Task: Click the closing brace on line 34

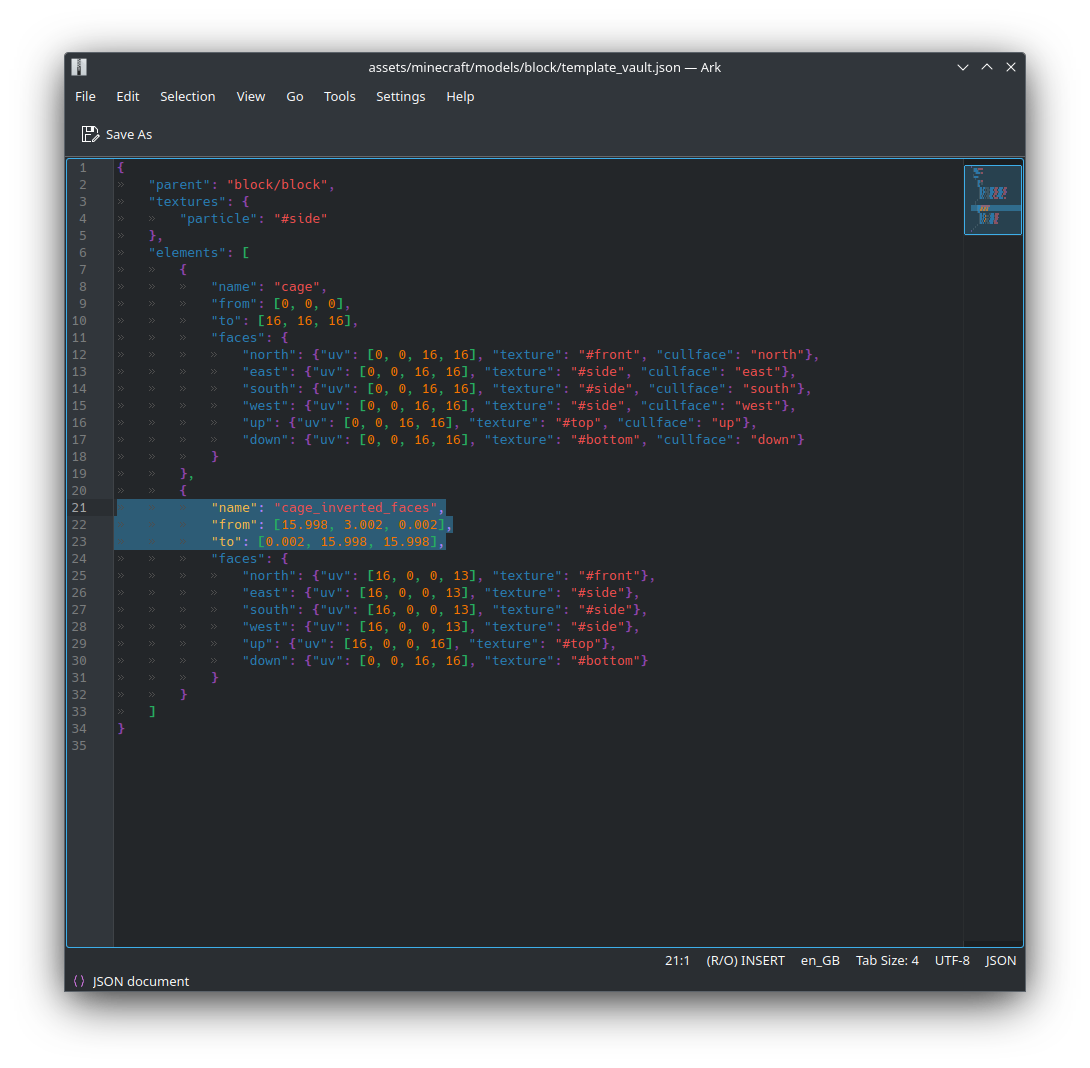Action: coord(121,729)
